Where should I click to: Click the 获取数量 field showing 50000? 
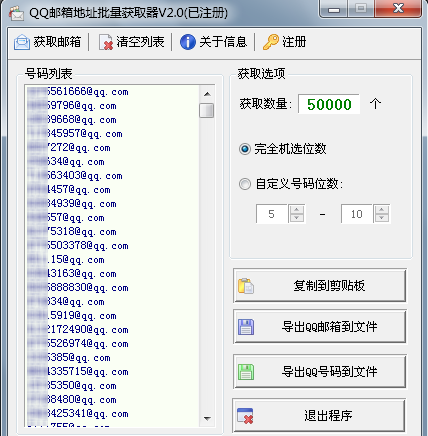coord(329,104)
